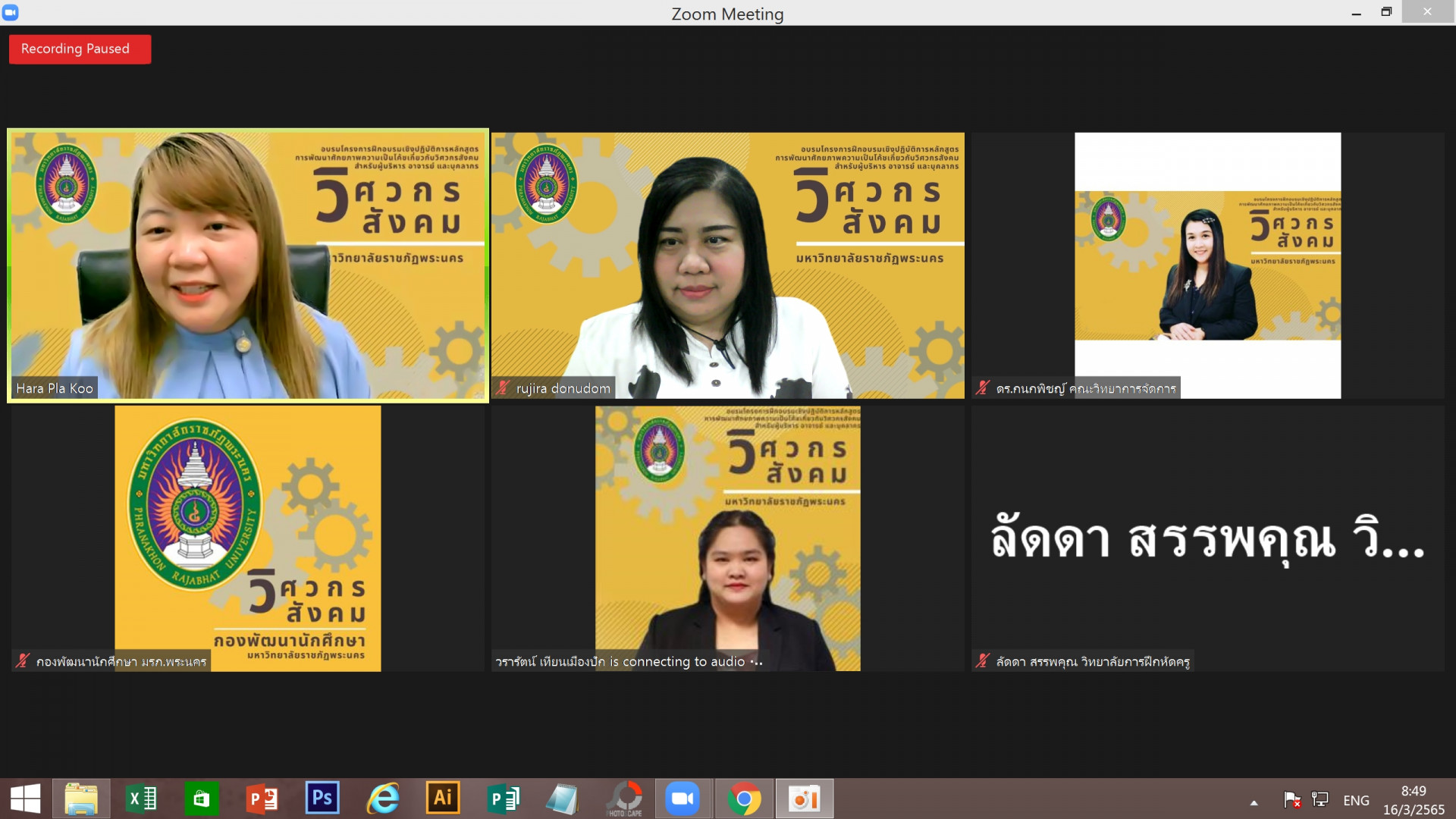
Task: Select ลัดดา สรรพคุณ participant tile
Action: [1208, 538]
